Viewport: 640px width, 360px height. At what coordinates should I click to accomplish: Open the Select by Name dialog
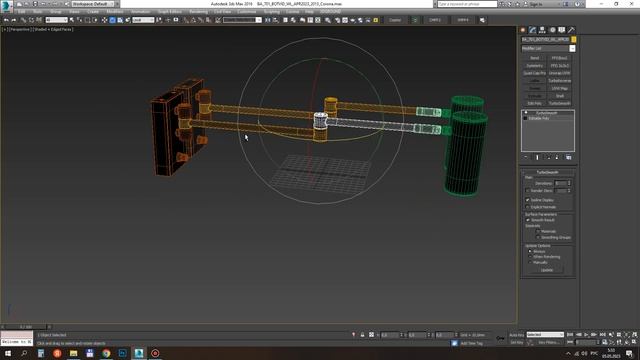80,20
